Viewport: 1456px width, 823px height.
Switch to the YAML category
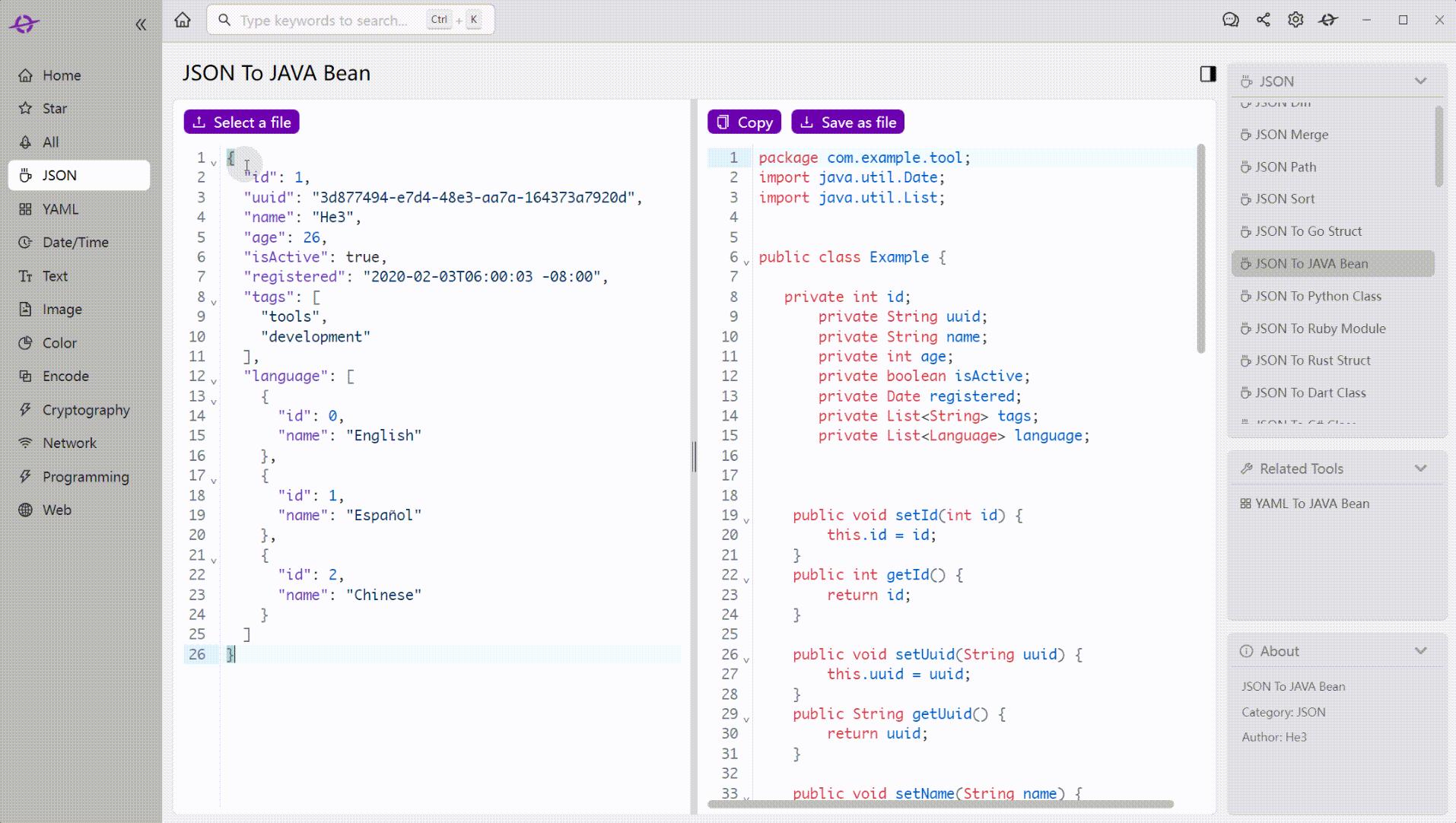pyautogui.click(x=61, y=208)
